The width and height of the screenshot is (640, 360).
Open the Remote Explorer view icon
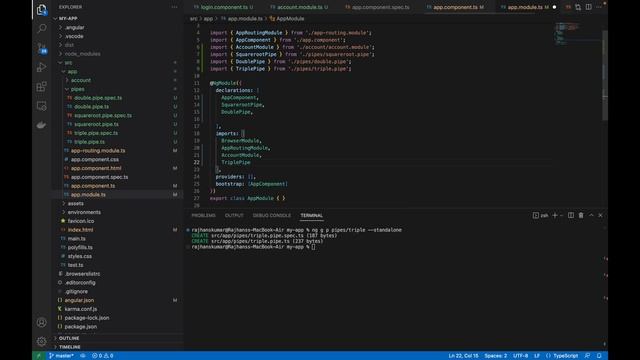pos(42,106)
